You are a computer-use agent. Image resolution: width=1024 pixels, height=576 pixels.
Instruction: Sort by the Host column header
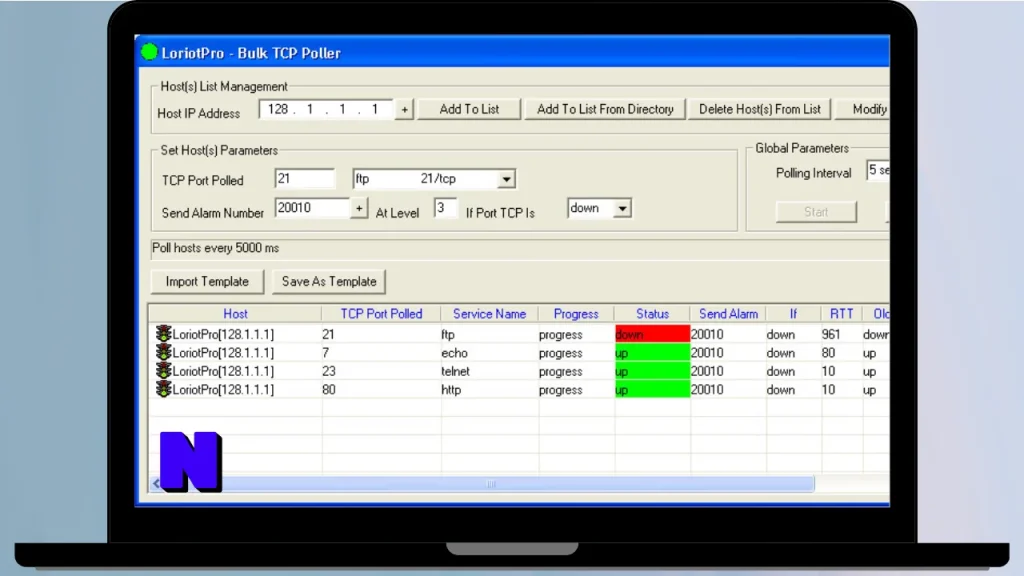tap(235, 313)
